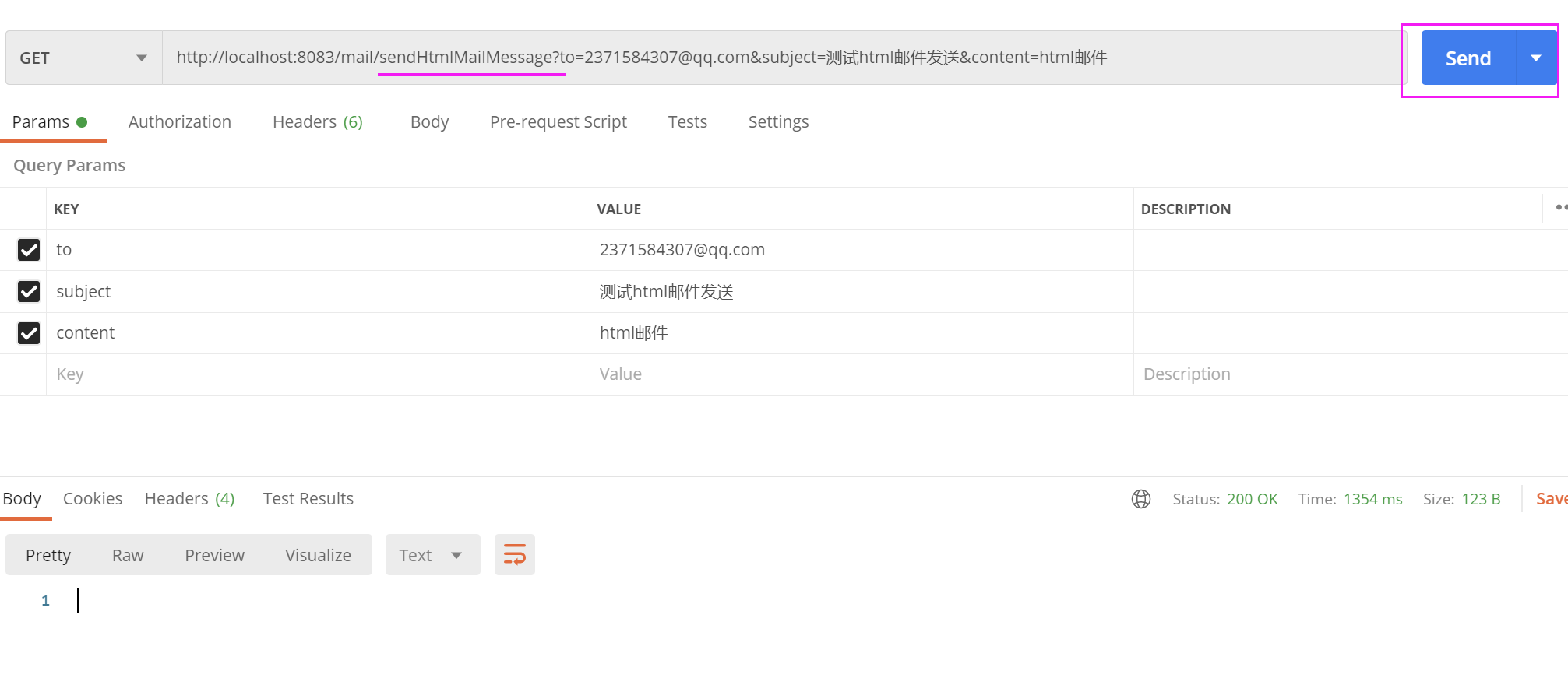Open the Send options dropdown arrow

point(1536,58)
